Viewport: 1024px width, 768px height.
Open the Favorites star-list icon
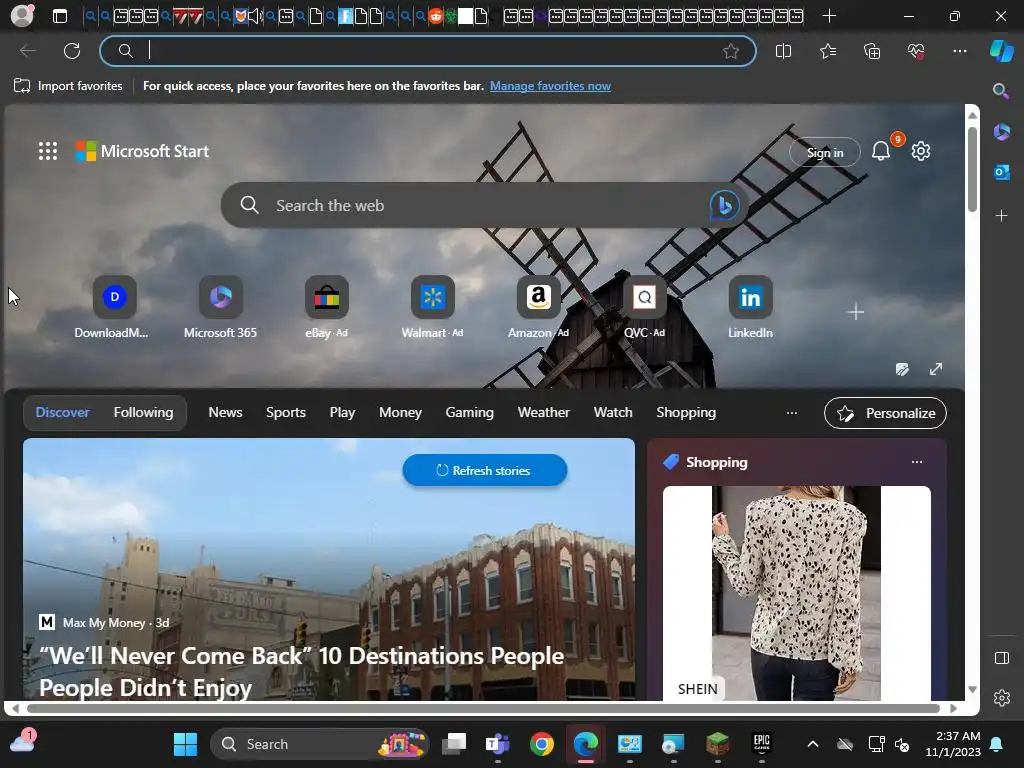click(x=827, y=51)
